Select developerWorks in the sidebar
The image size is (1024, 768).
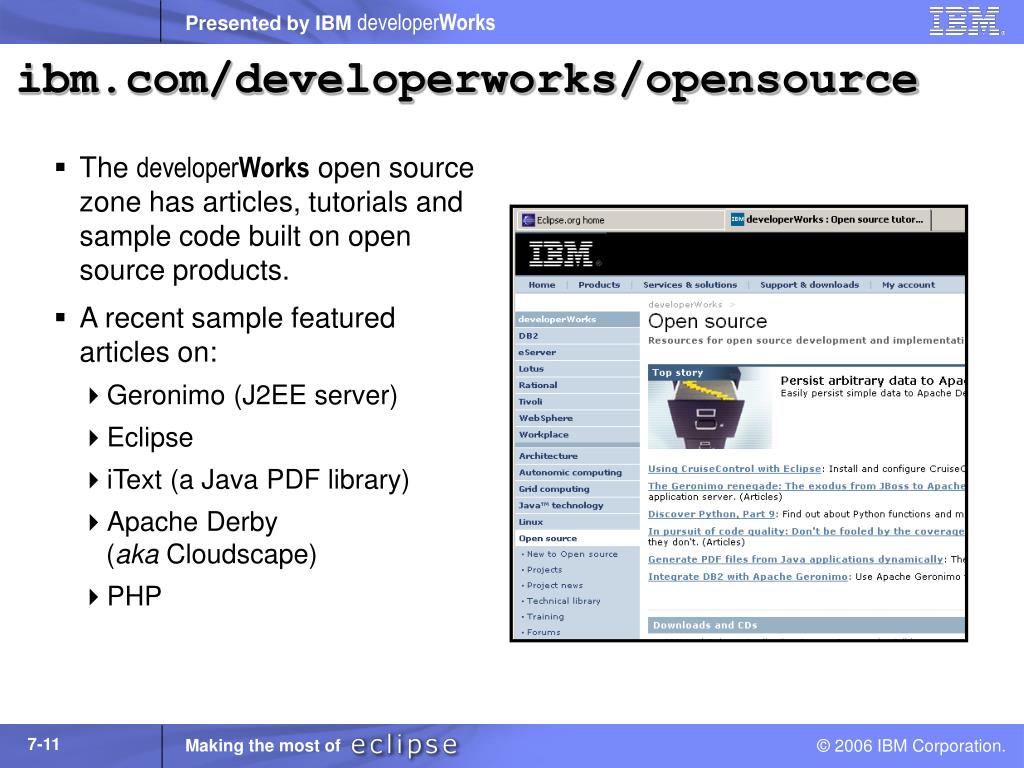577,319
